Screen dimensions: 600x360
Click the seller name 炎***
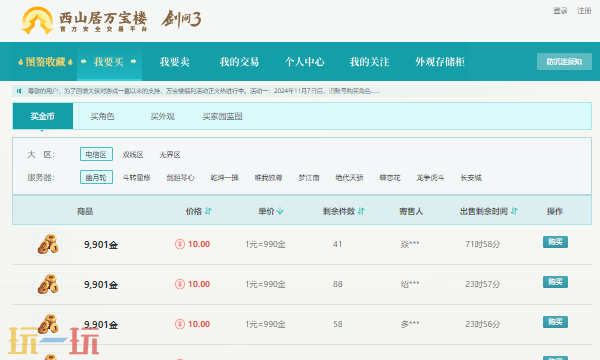coord(410,244)
